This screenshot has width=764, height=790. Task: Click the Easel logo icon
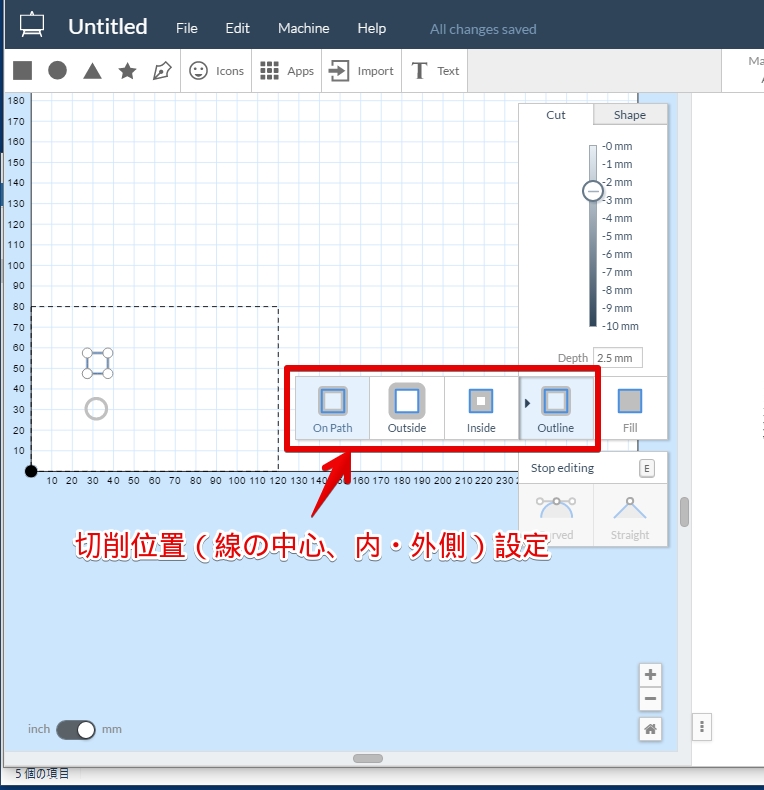pyautogui.click(x=32, y=25)
